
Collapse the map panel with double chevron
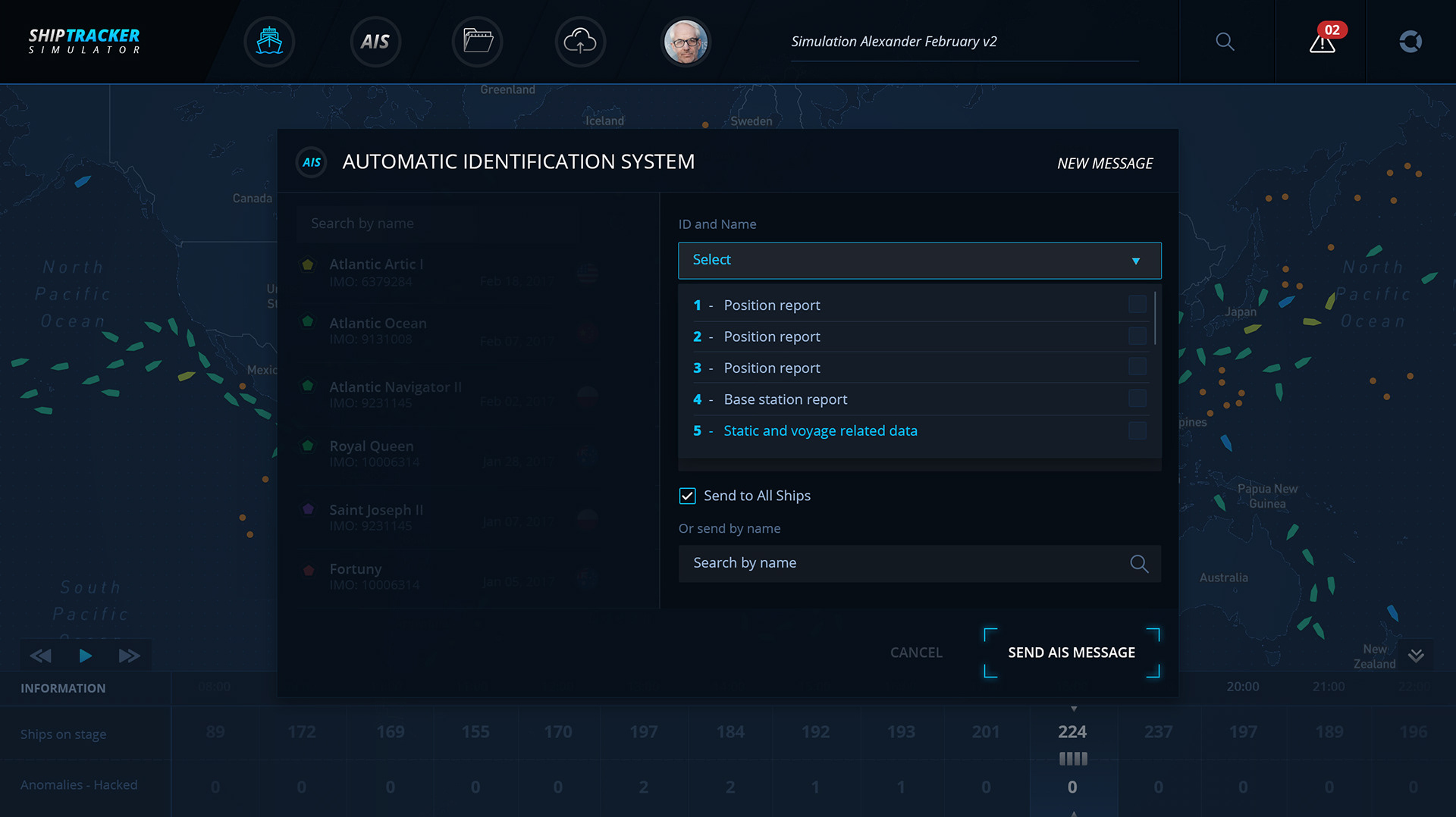(x=1416, y=656)
